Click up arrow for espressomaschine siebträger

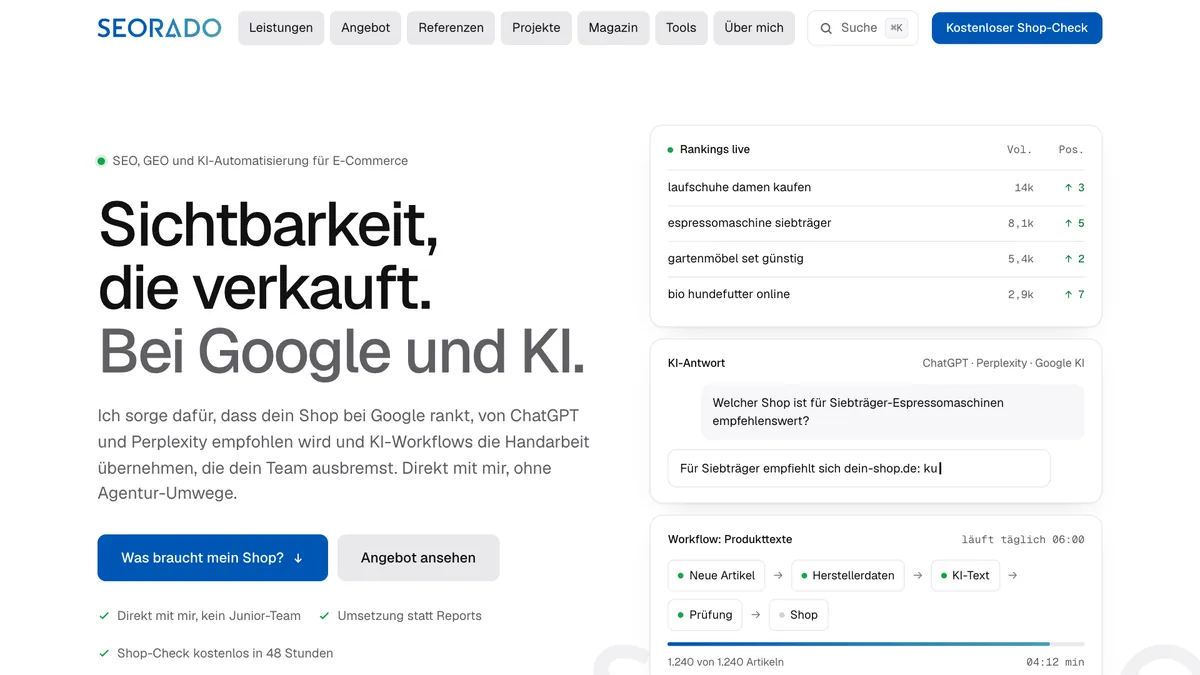point(1068,223)
